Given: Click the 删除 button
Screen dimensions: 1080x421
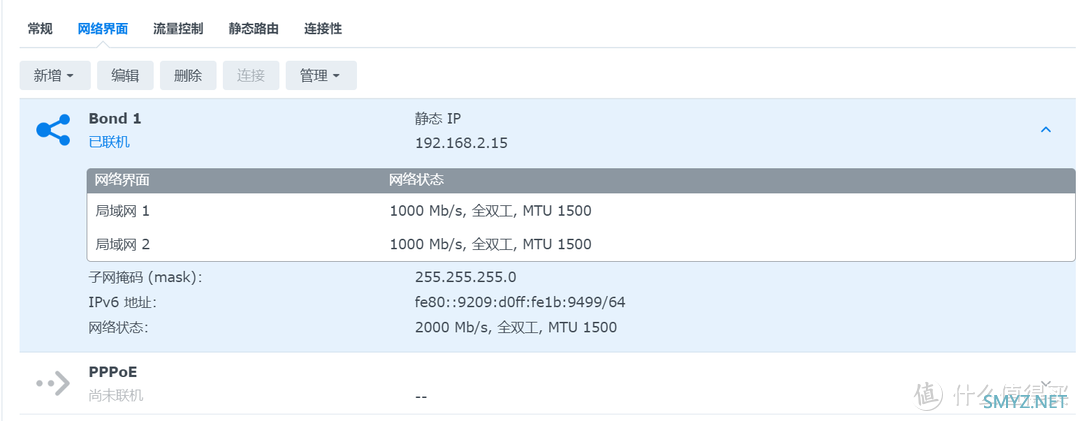Looking at the screenshot, I should pos(188,76).
